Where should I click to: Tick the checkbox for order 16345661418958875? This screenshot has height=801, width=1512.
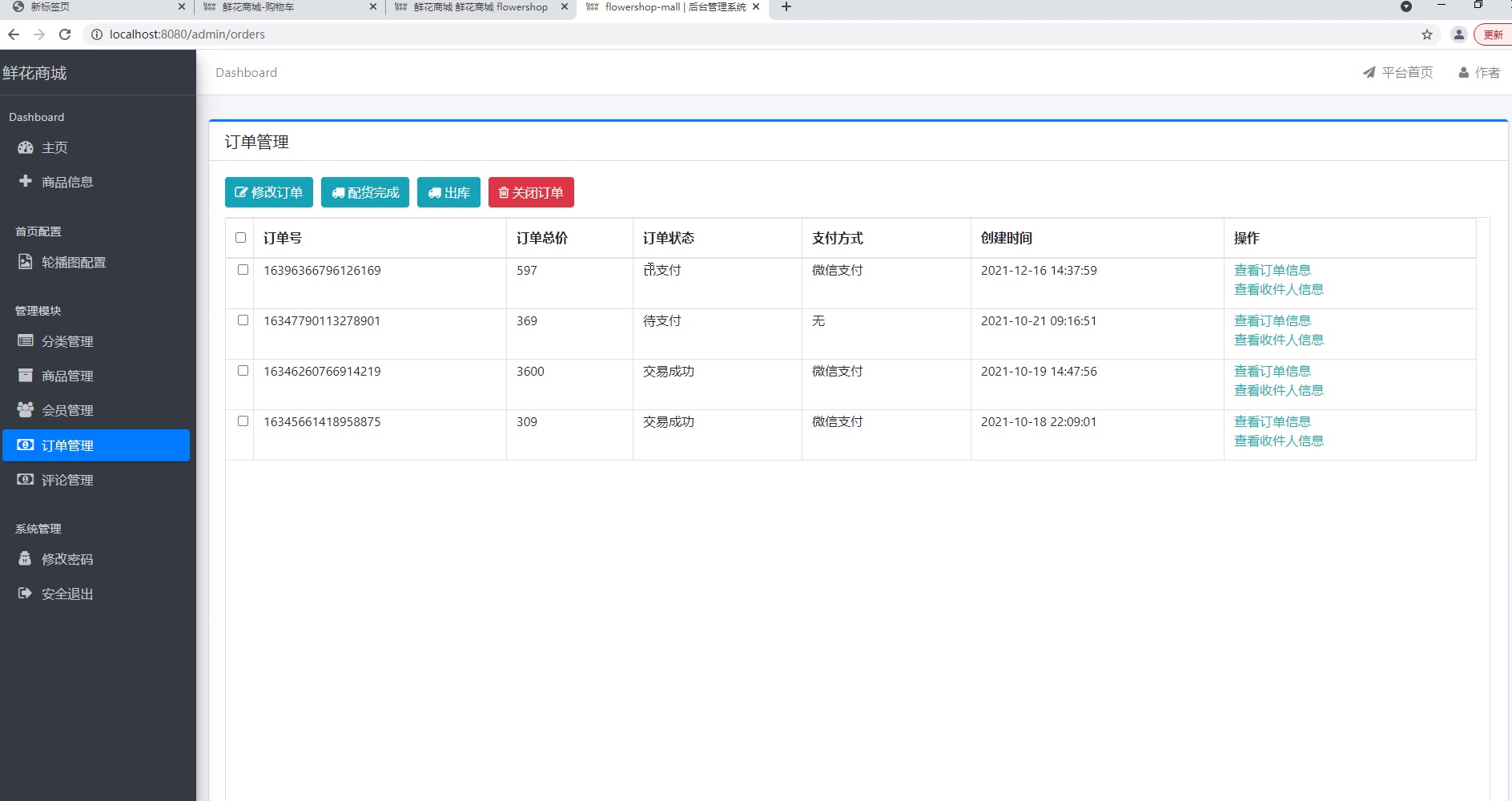[x=243, y=421]
